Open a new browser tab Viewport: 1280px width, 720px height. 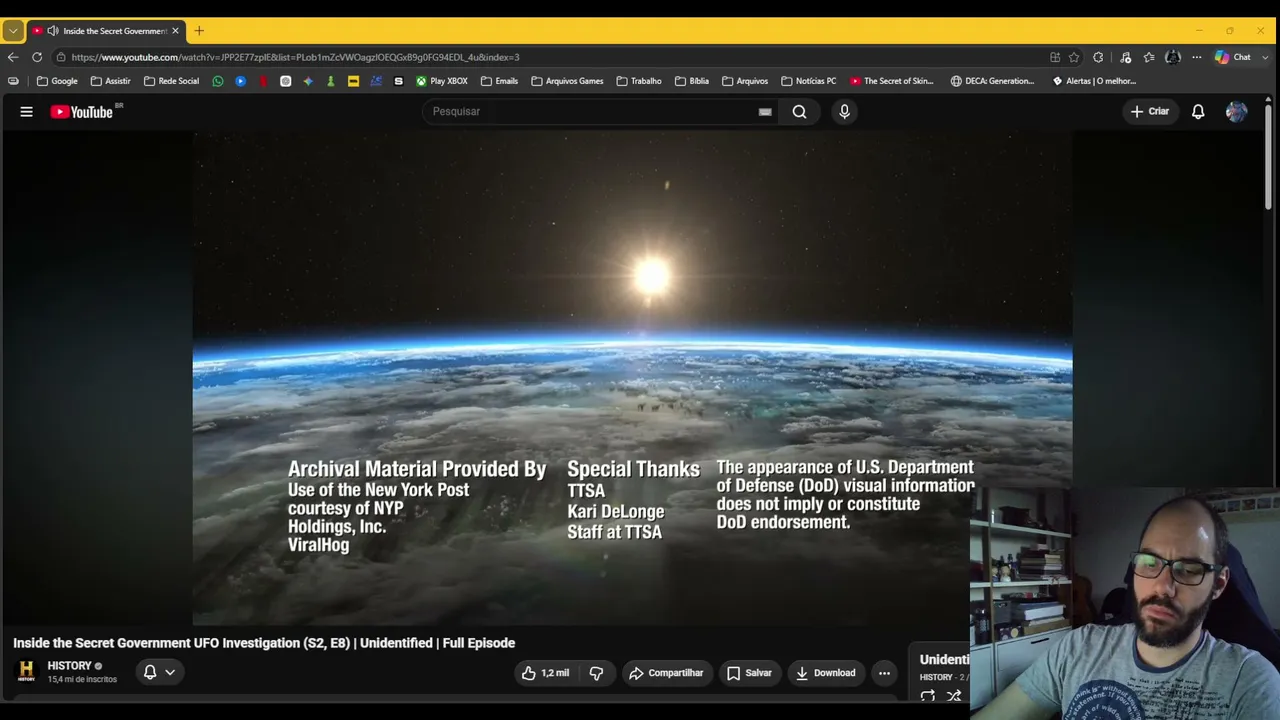[199, 31]
